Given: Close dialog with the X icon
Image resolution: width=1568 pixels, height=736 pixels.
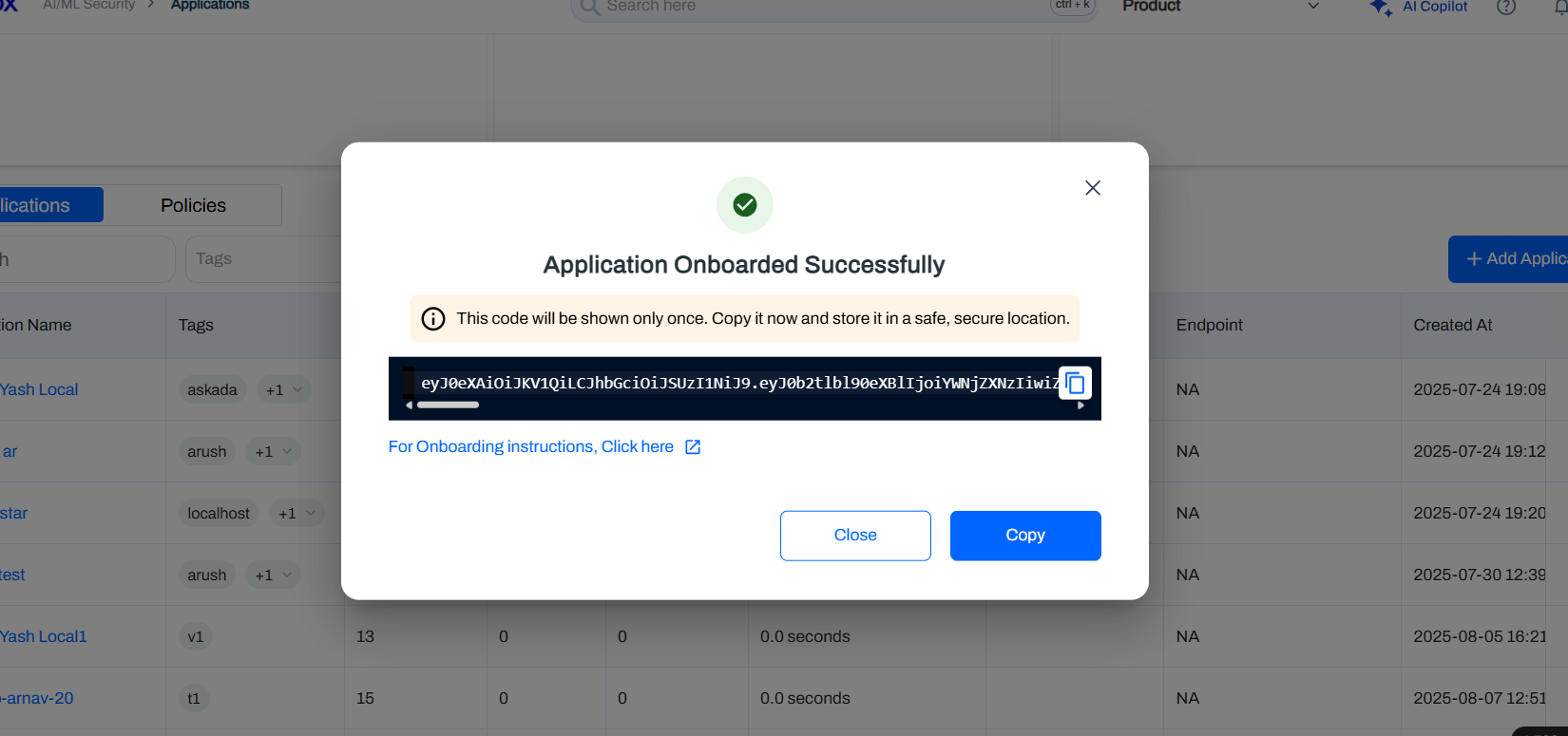Looking at the screenshot, I should (x=1093, y=188).
